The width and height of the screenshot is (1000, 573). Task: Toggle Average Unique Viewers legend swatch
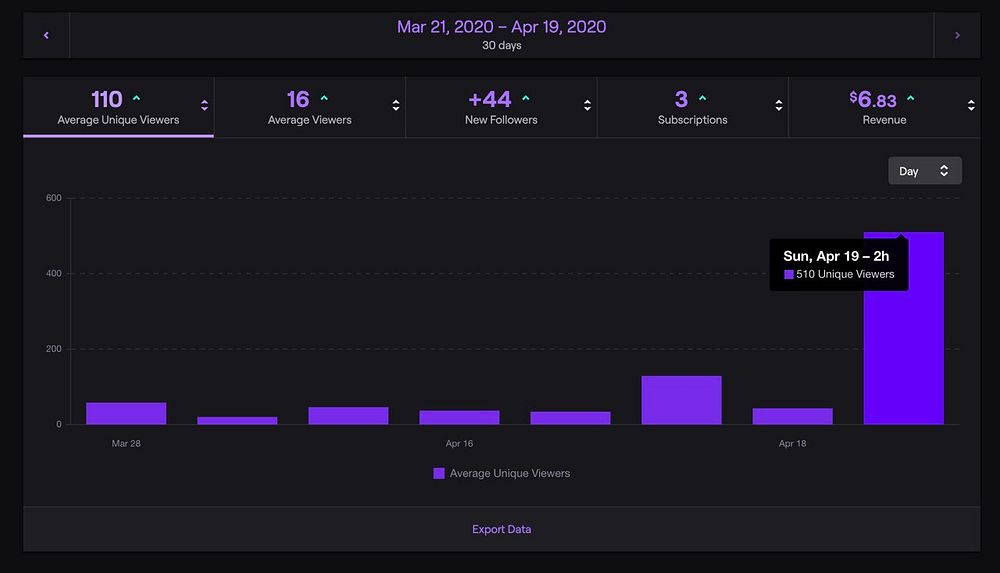tap(439, 473)
